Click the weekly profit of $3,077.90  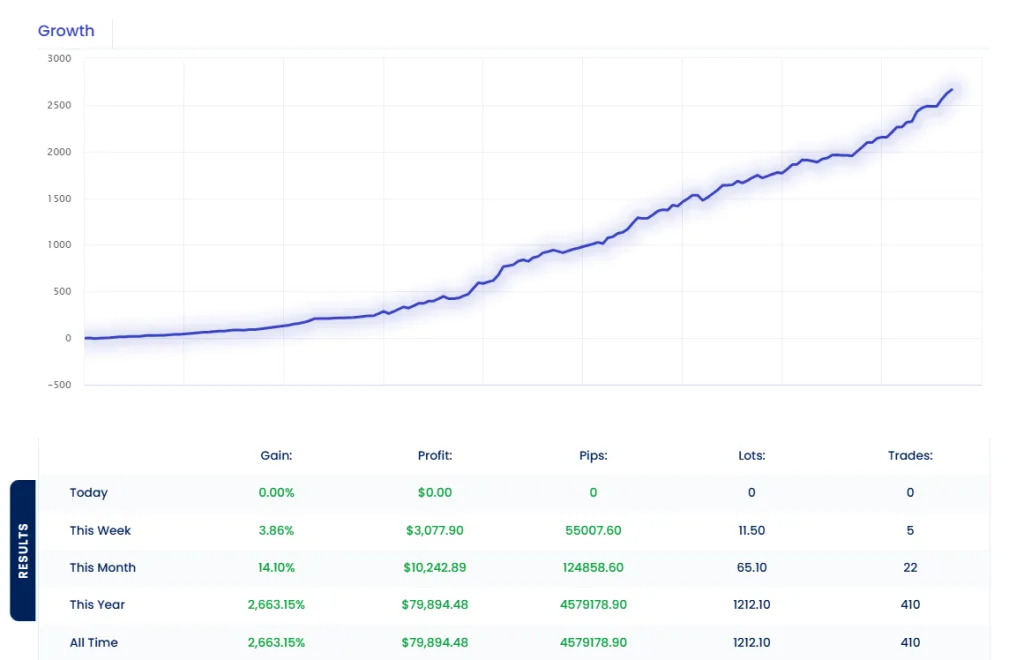(x=434, y=530)
